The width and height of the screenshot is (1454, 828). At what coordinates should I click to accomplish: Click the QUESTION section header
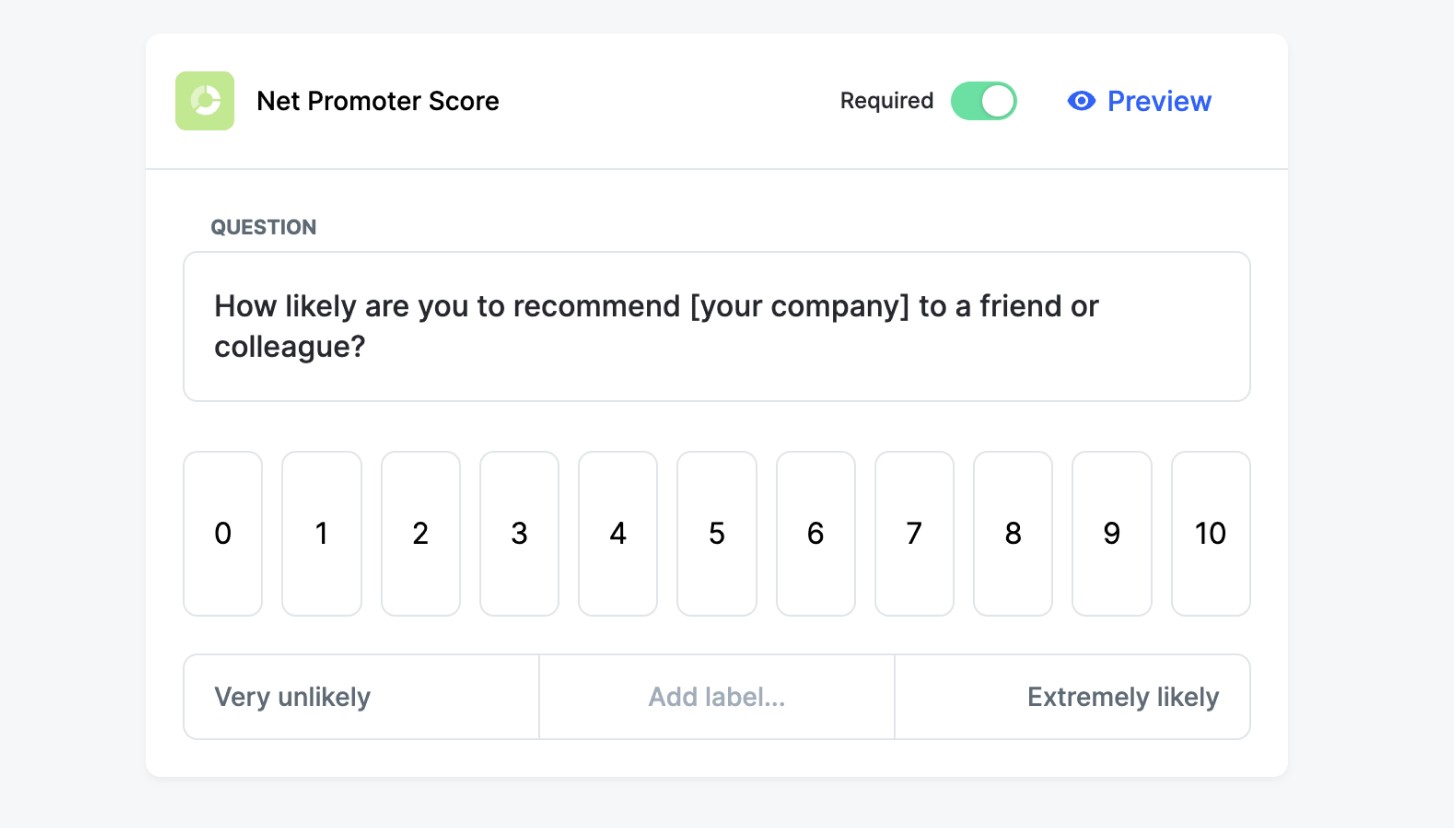[x=264, y=227]
